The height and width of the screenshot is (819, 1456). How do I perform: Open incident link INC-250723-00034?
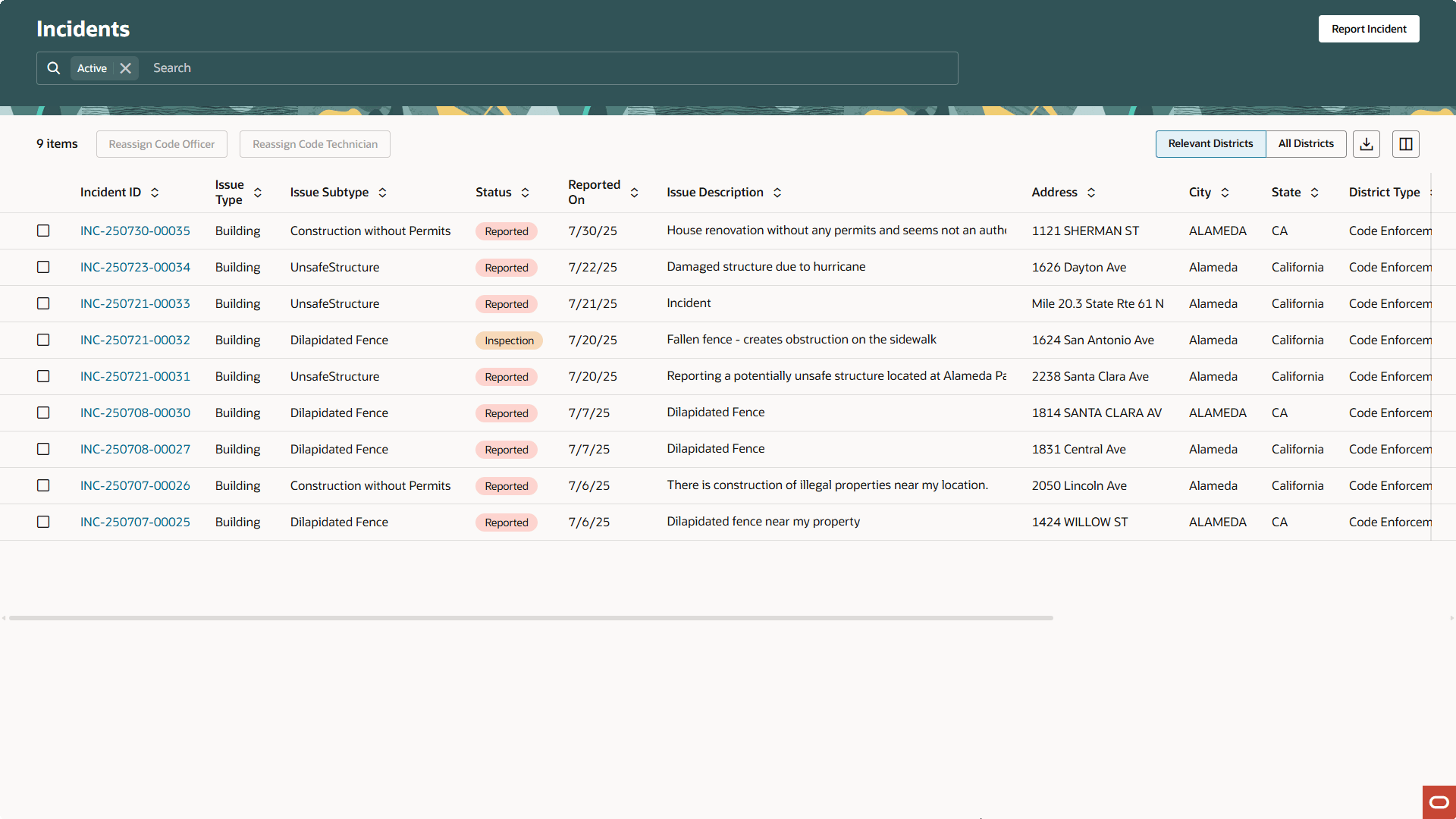click(x=135, y=267)
